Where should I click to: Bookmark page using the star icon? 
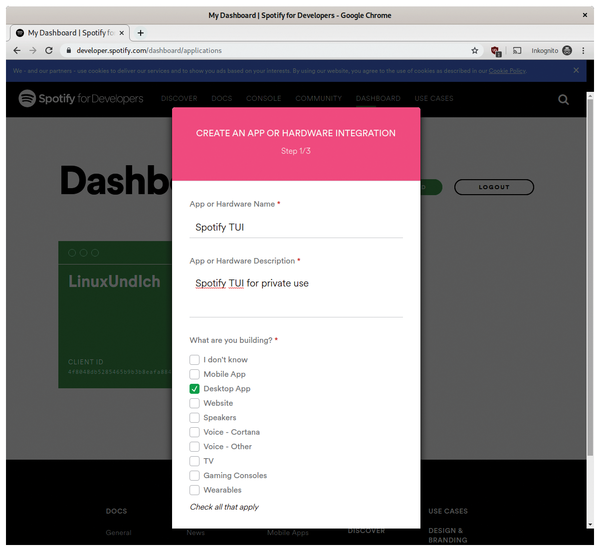coord(475,50)
